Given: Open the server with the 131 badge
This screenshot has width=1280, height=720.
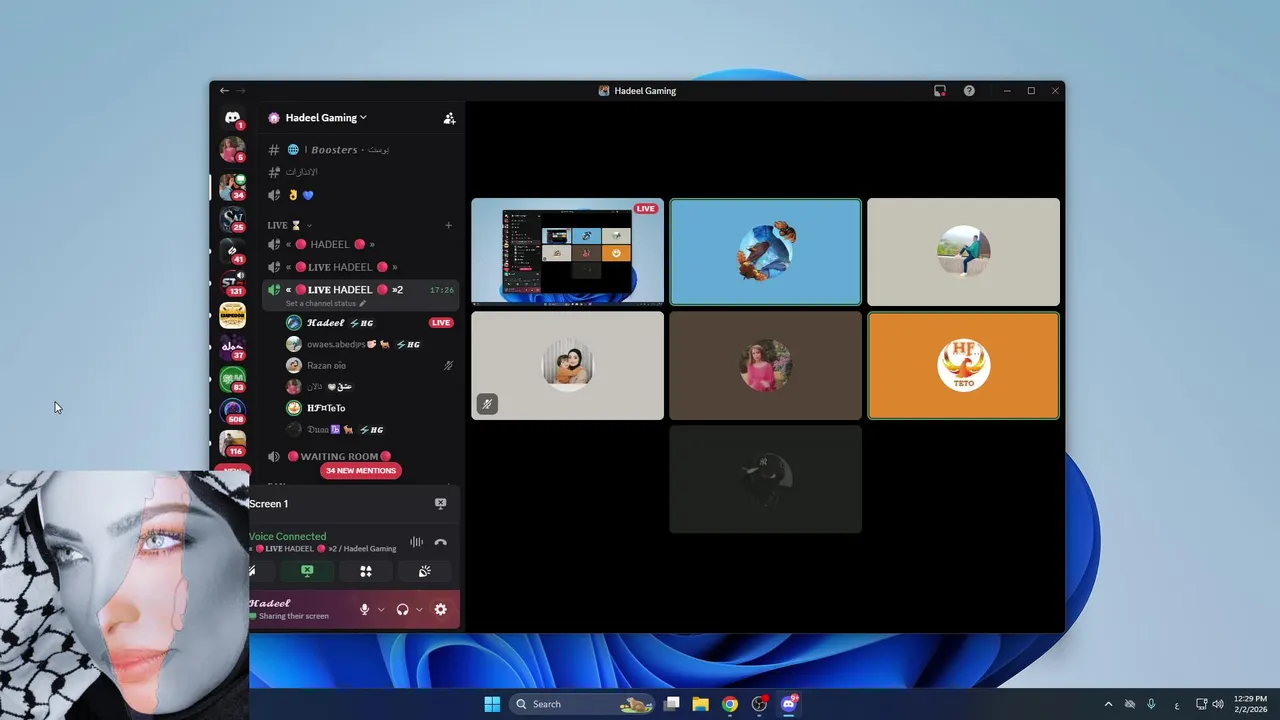Looking at the screenshot, I should (x=232, y=283).
